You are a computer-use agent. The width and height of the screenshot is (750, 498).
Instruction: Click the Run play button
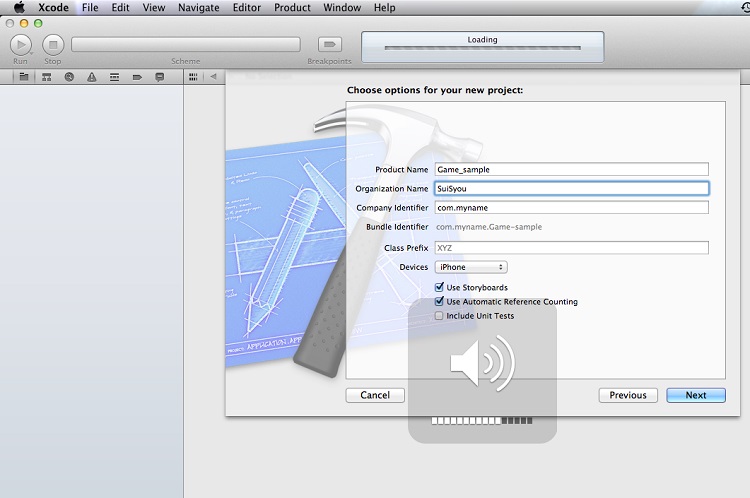click(21, 44)
